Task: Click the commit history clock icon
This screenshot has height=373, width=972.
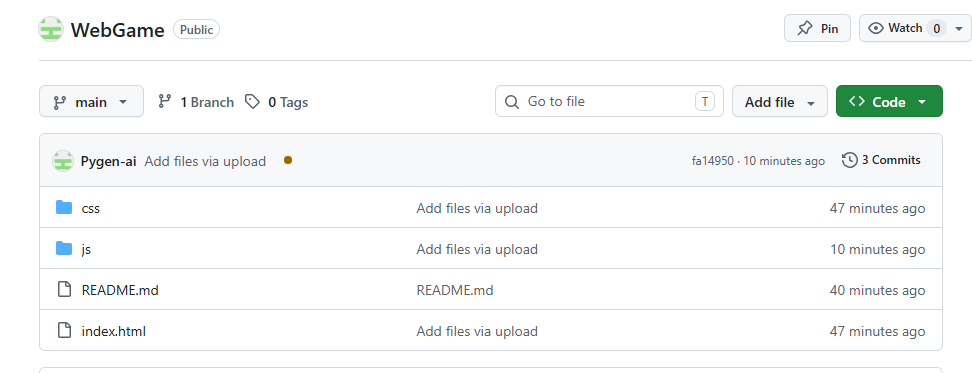Action: (849, 160)
